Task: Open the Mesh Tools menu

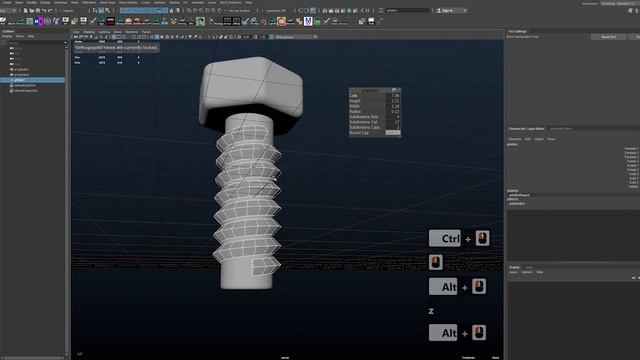Action: click(x=107, y=2)
